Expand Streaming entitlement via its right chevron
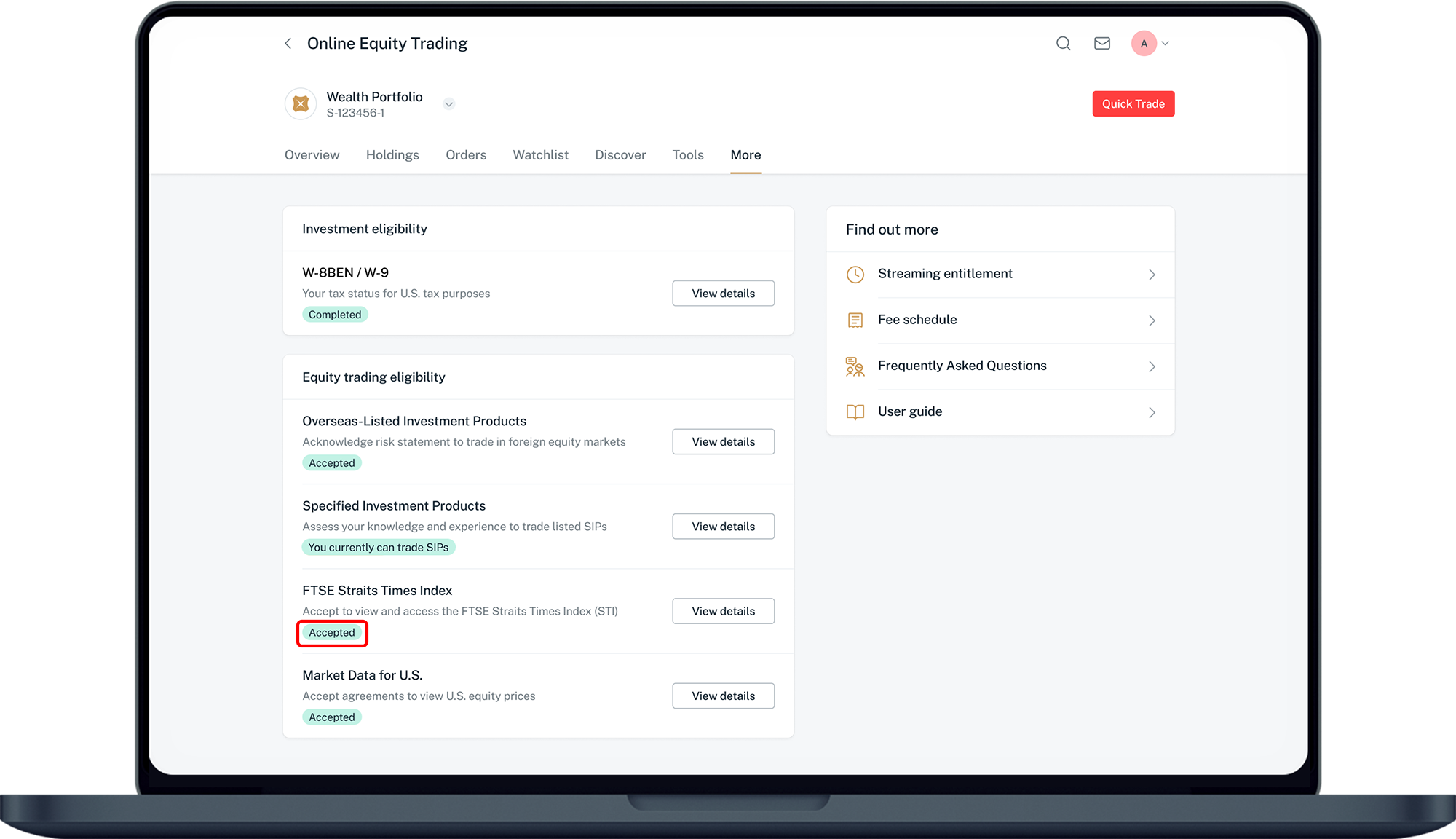 [x=1152, y=275]
